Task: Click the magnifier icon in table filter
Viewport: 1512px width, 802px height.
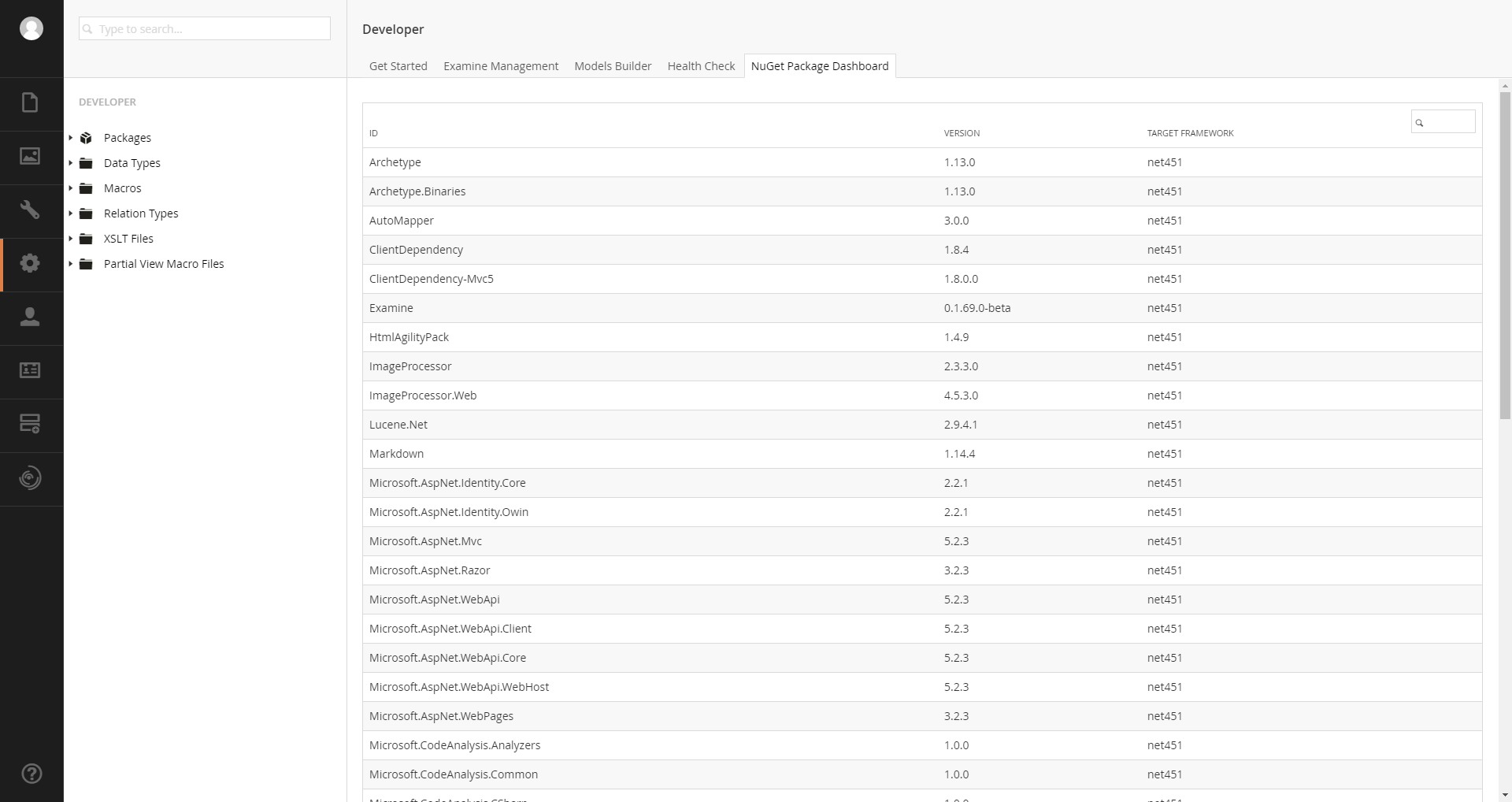Action: pyautogui.click(x=1420, y=123)
